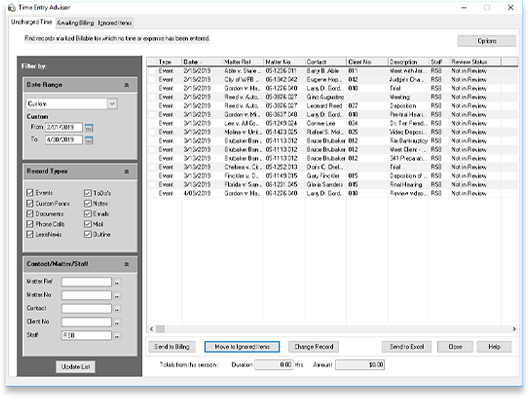This screenshot has height=398, width=529.
Task: Click the right arrow of the horizontal scrollbar
Action: pyautogui.click(x=514, y=329)
